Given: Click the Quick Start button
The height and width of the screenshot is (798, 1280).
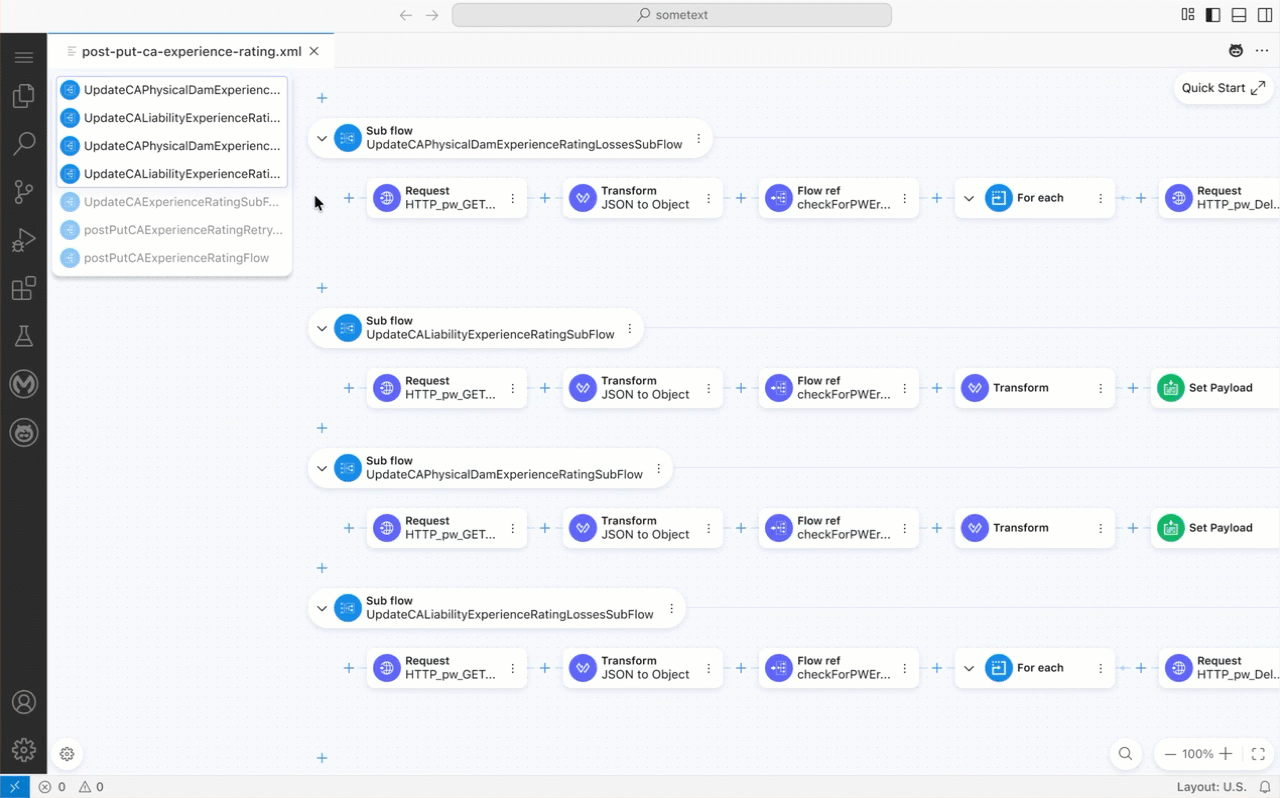Looking at the screenshot, I should coord(1222,88).
